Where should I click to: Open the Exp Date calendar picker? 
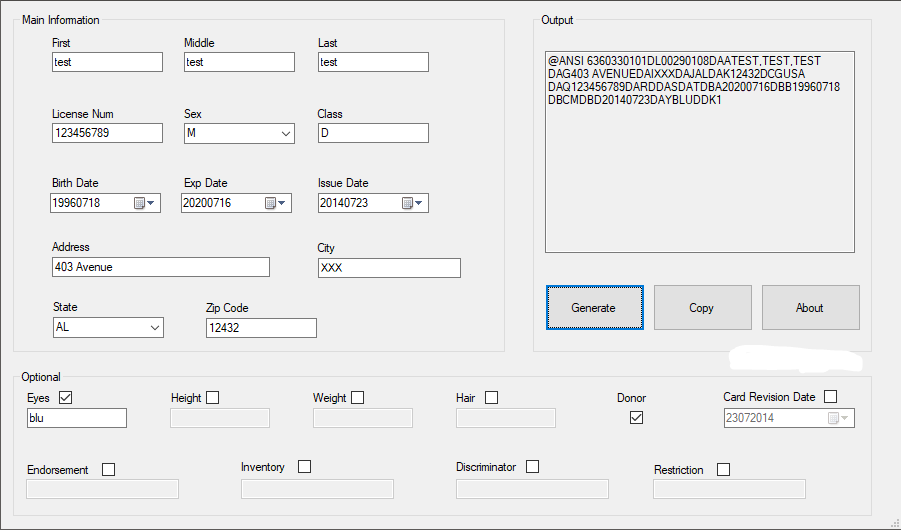(276, 203)
